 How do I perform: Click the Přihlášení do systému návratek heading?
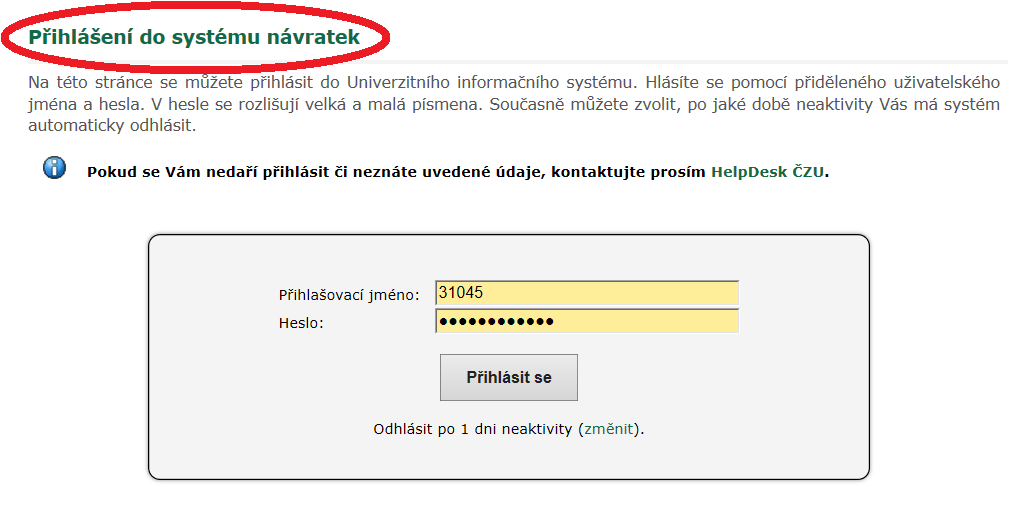tap(194, 37)
